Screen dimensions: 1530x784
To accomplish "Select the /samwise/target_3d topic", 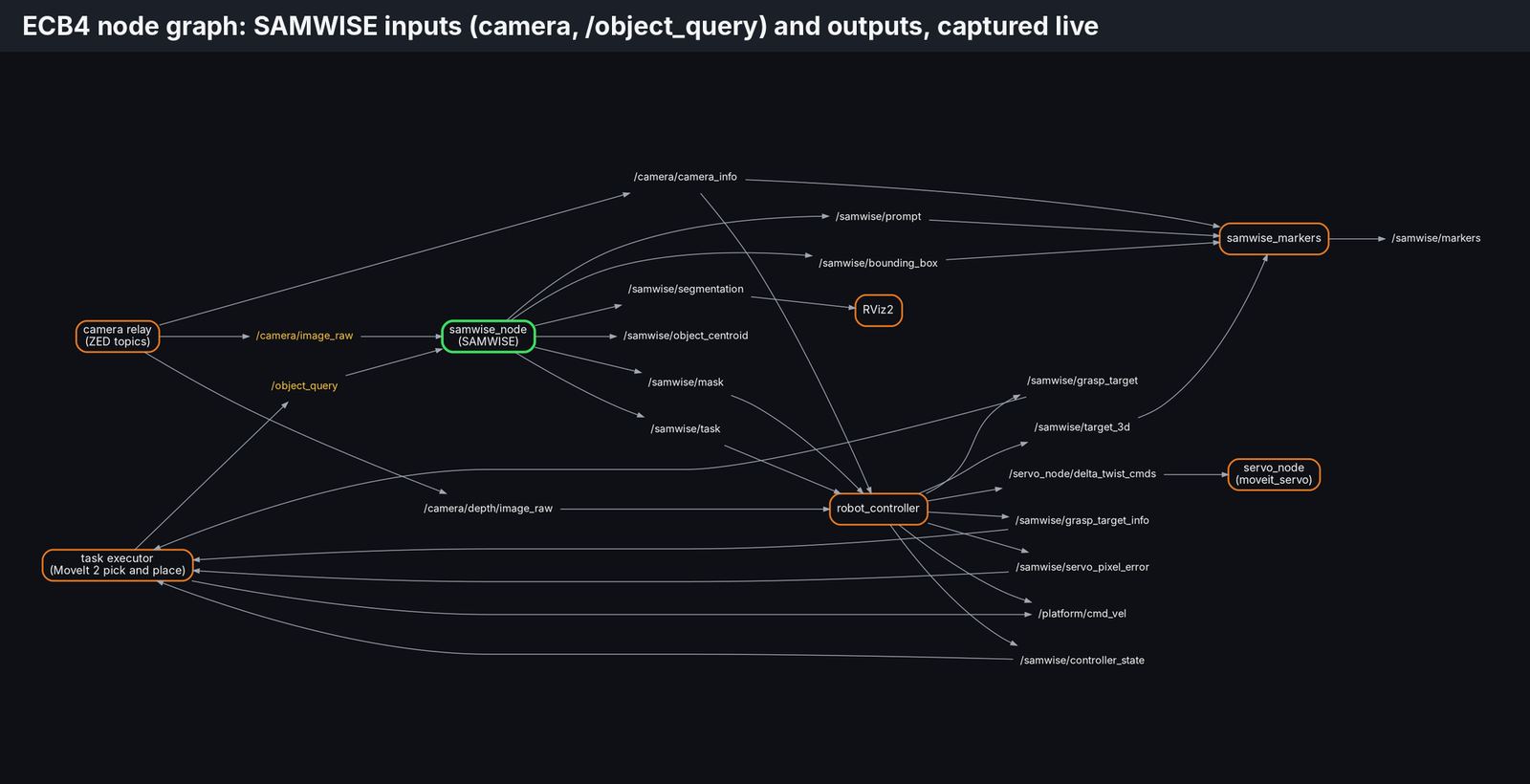I will (x=1082, y=427).
